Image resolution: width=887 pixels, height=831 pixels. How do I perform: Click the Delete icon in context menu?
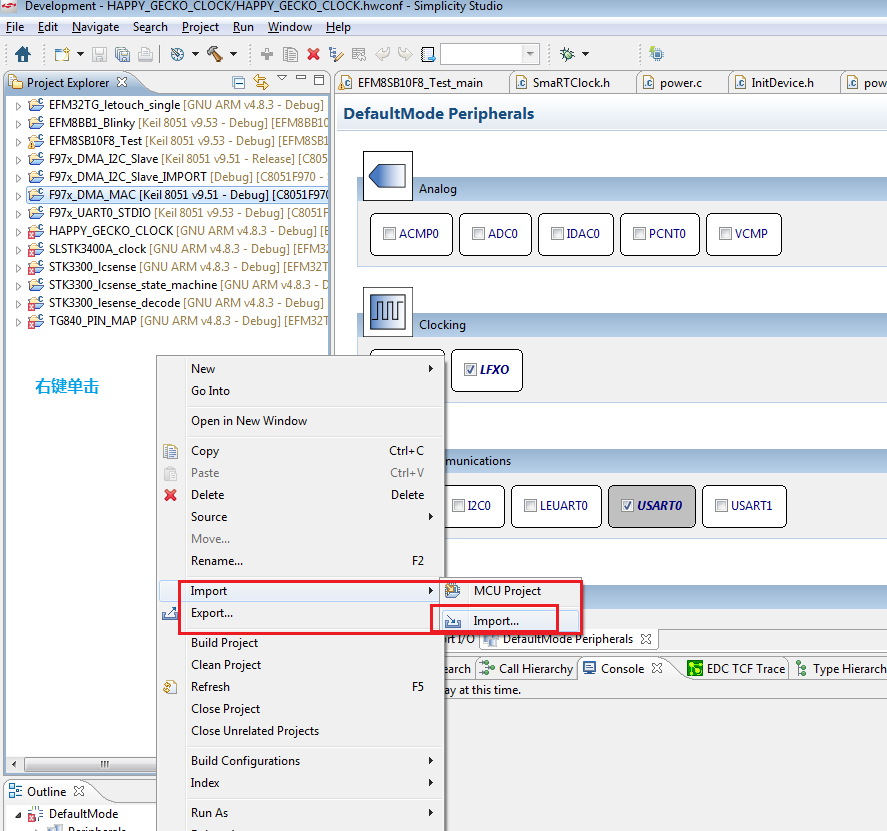click(170, 495)
